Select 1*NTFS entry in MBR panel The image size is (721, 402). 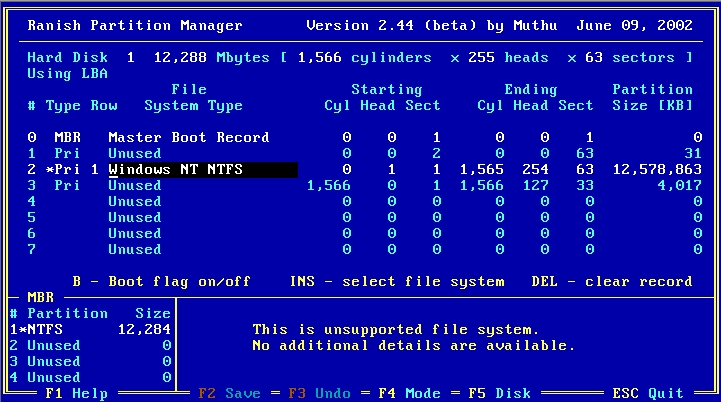(x=91, y=330)
